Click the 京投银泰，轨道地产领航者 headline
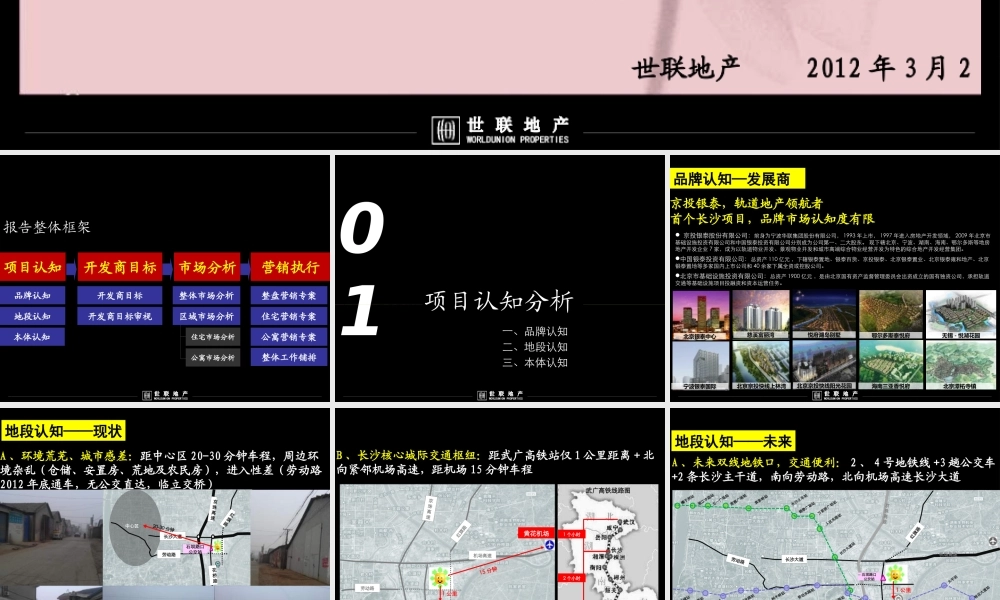The image size is (1000, 600). (747, 203)
